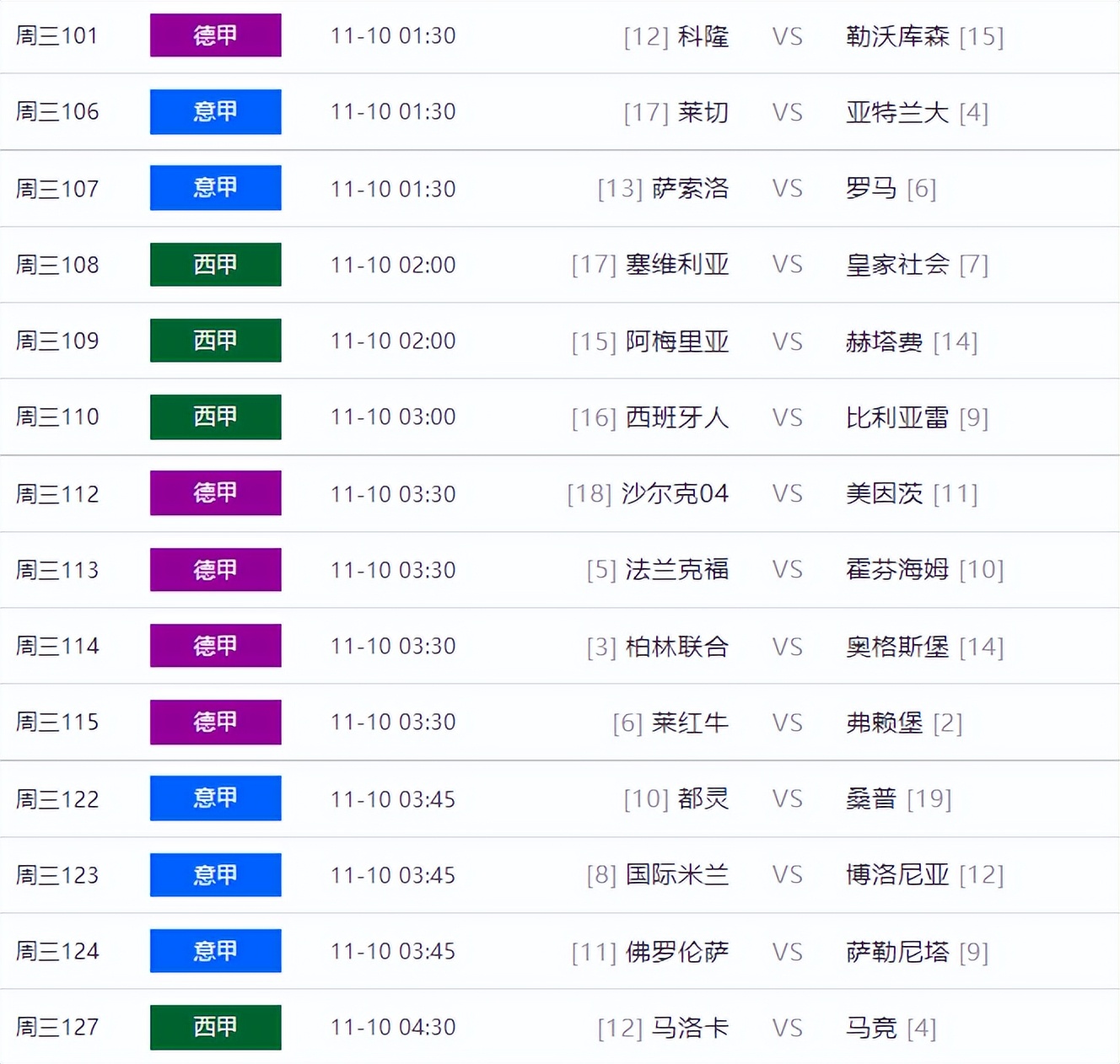Click the 西甲 badge on match 周三108
The width and height of the screenshot is (1120, 1064).
tap(215, 264)
